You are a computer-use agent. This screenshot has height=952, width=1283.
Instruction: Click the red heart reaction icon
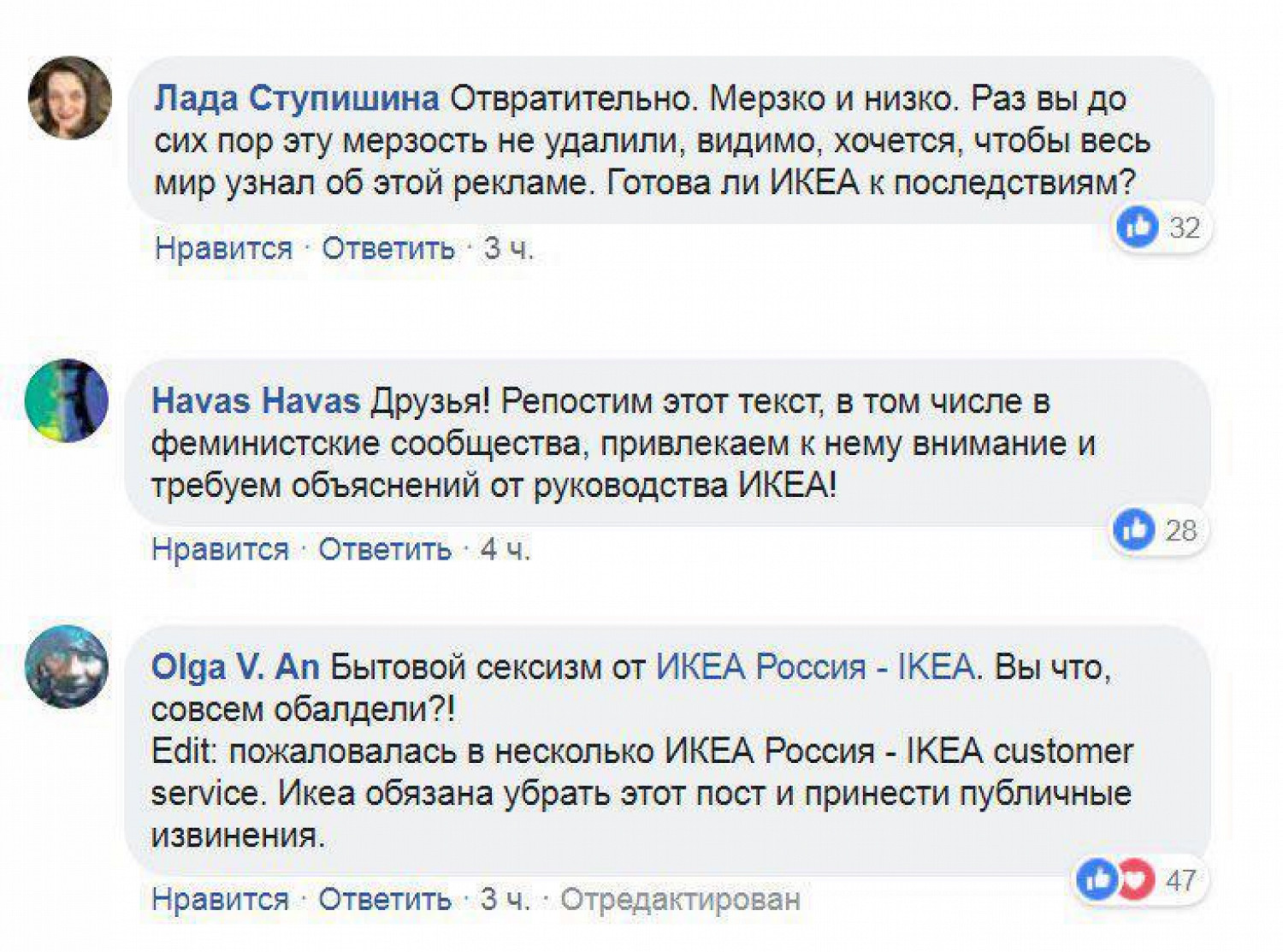click(1135, 879)
